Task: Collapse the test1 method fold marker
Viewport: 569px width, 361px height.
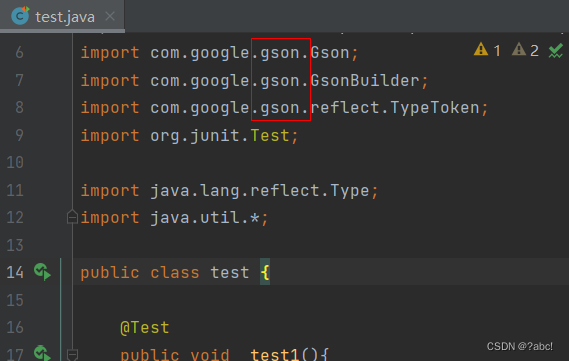Action: point(72,354)
